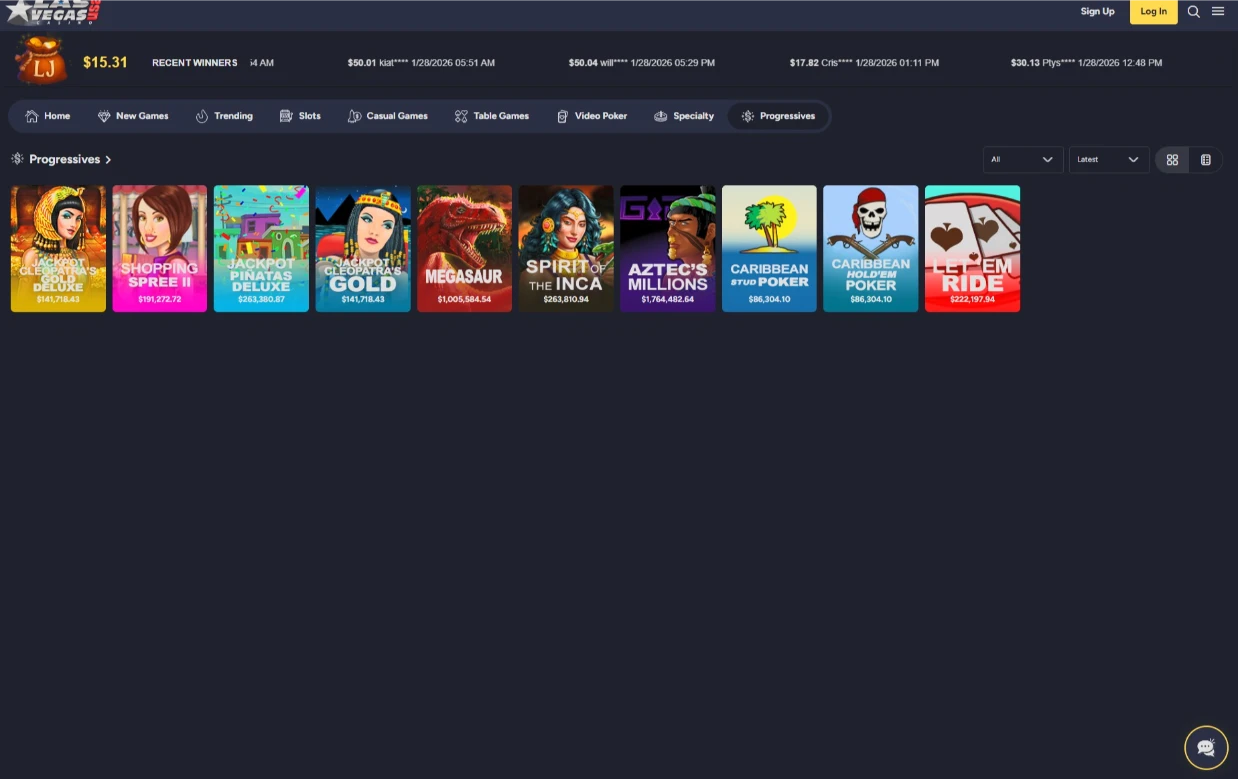Image resolution: width=1238 pixels, height=779 pixels.
Task: Click the LJ jackpot pot icon
Action: click(x=41, y=61)
